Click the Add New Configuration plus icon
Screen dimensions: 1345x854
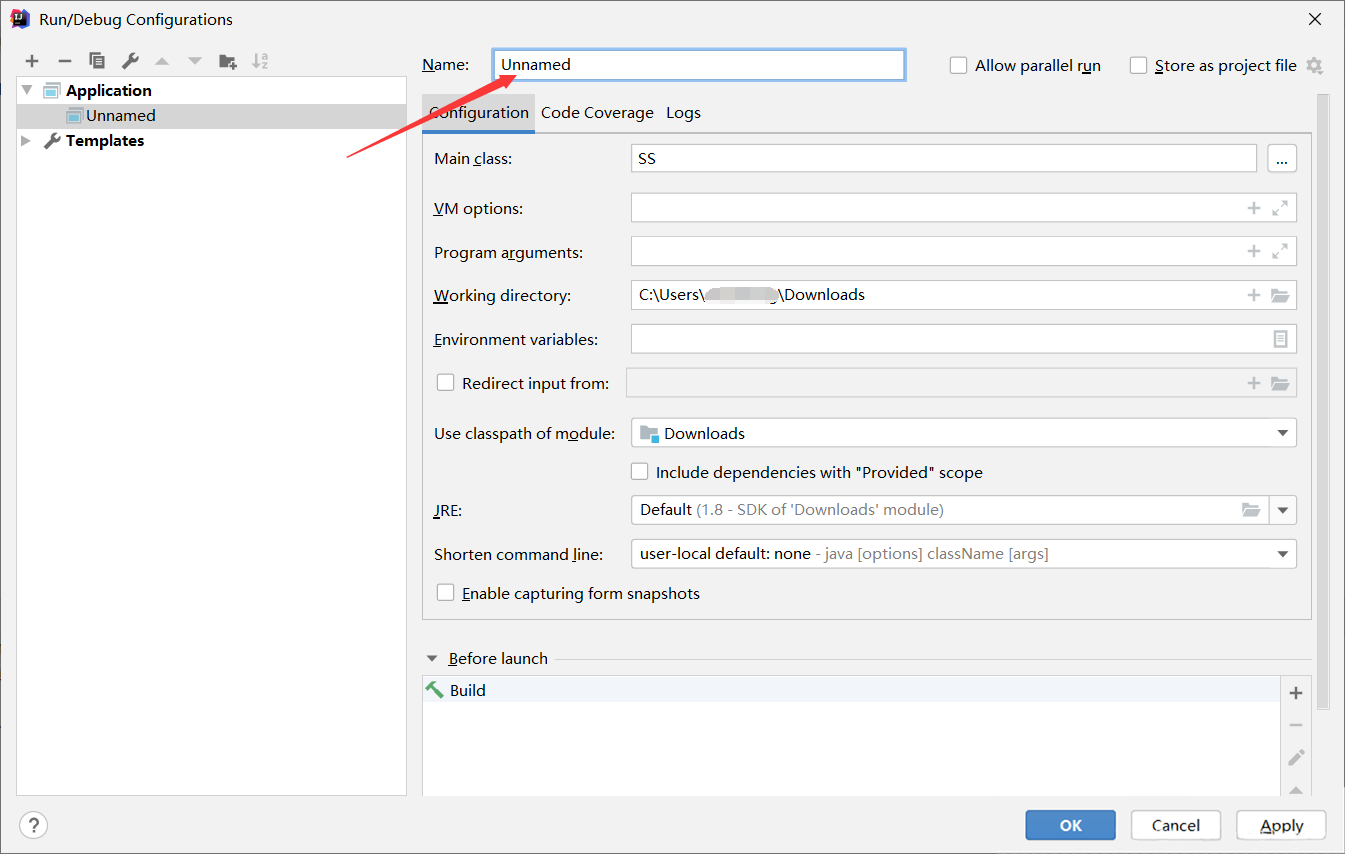32,61
